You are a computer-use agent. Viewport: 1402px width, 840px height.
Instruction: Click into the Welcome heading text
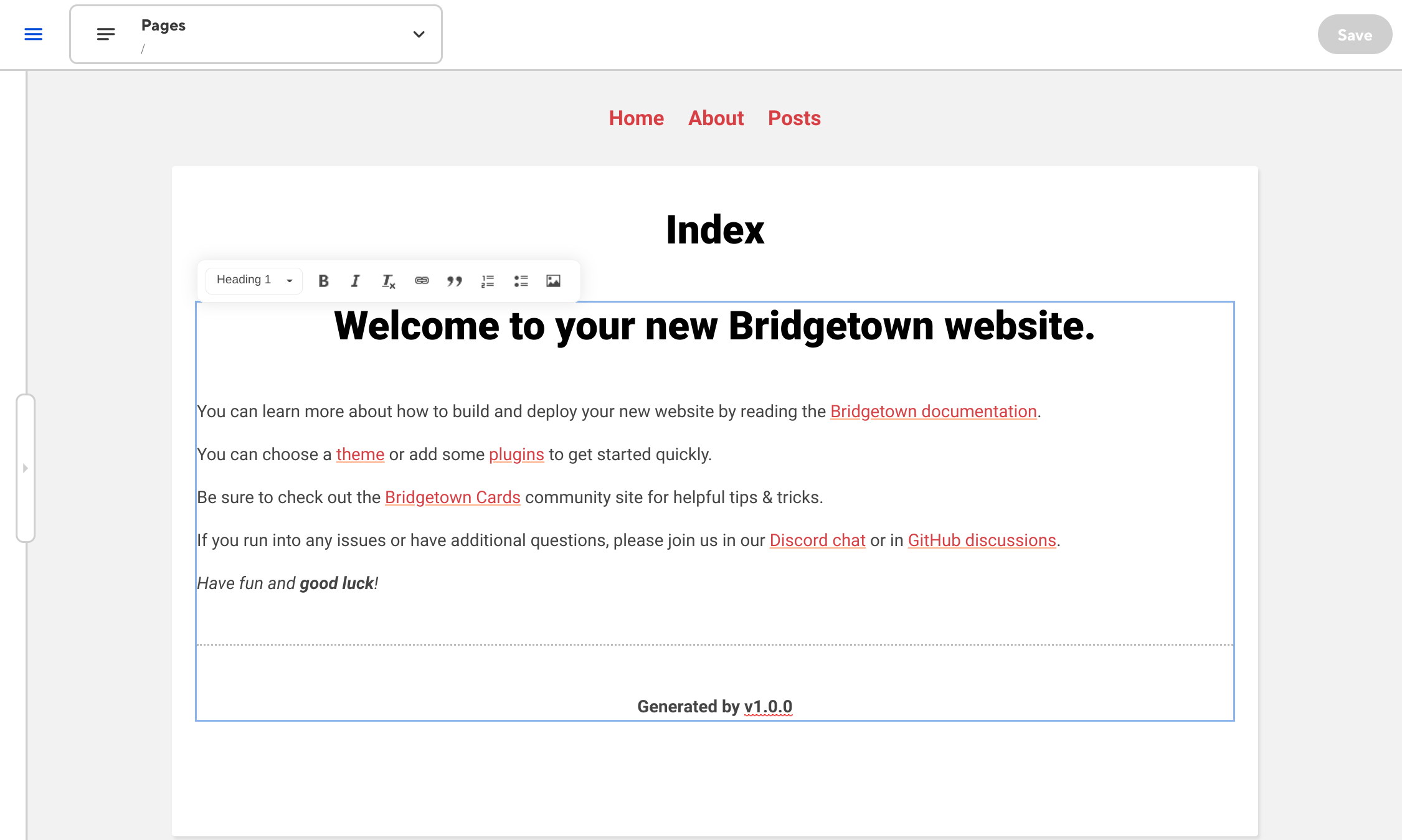(x=714, y=326)
